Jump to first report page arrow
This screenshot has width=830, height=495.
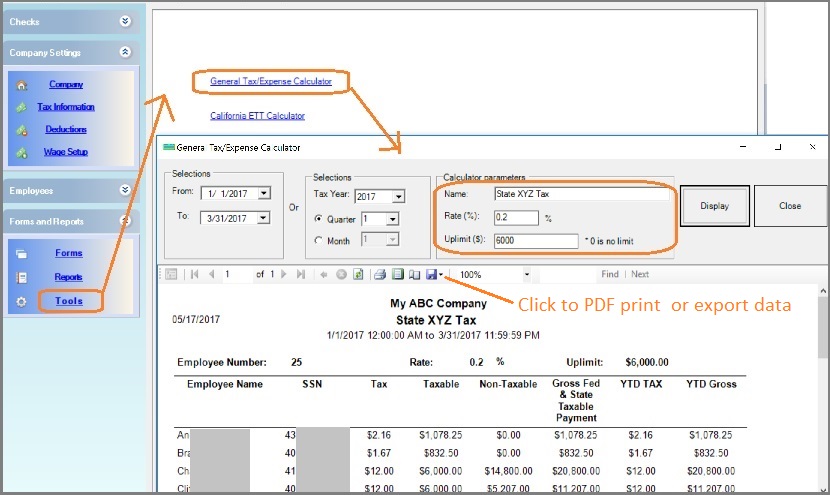[x=194, y=274]
